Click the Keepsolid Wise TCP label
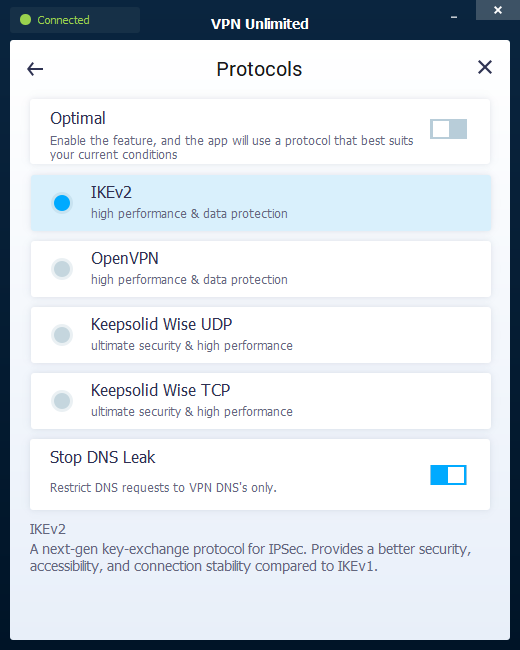 click(x=160, y=390)
